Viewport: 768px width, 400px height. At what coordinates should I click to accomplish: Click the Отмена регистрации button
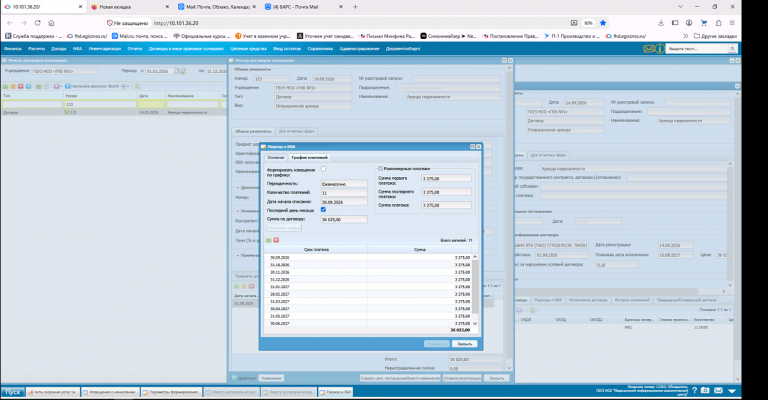462,378
